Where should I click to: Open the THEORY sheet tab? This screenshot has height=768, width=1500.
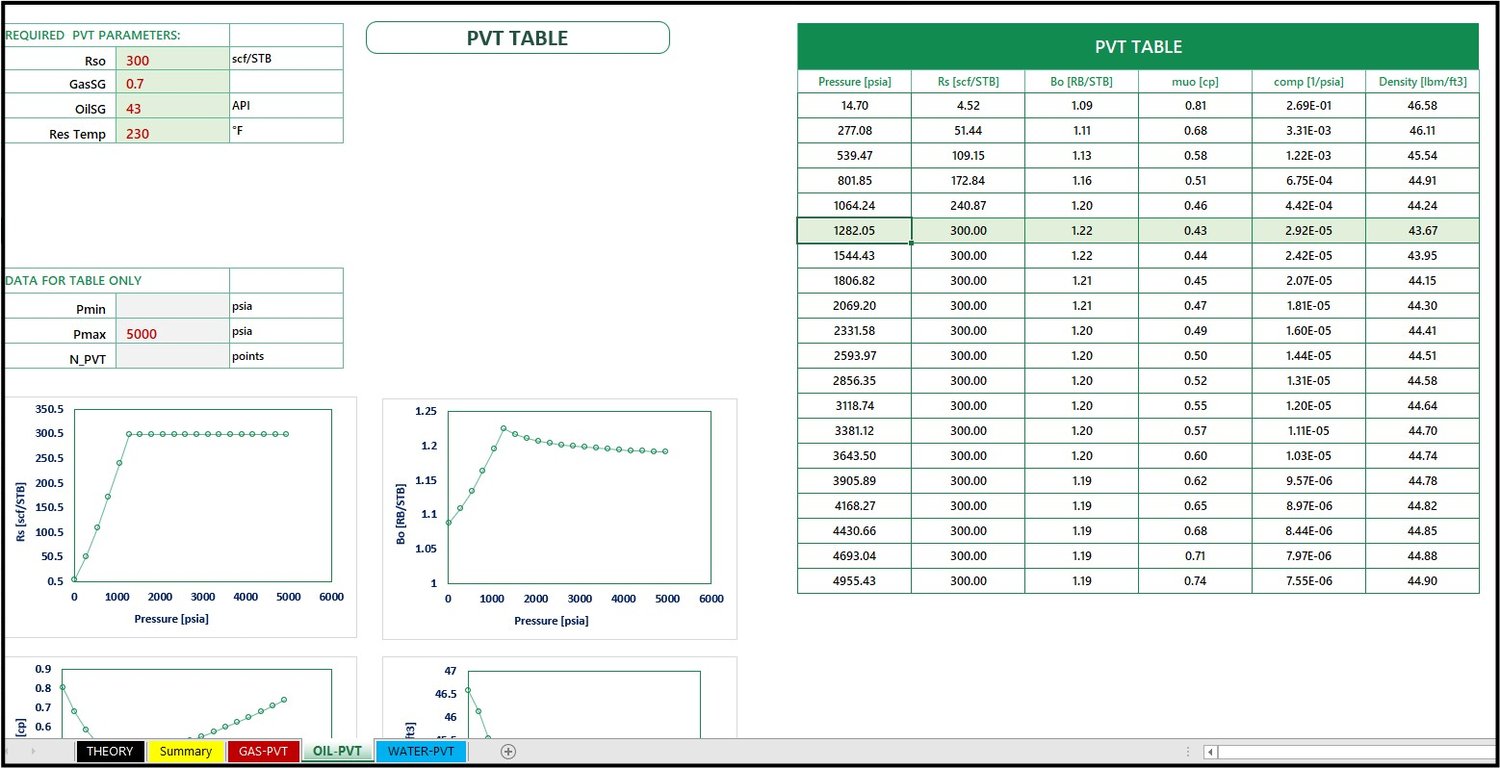coord(110,751)
